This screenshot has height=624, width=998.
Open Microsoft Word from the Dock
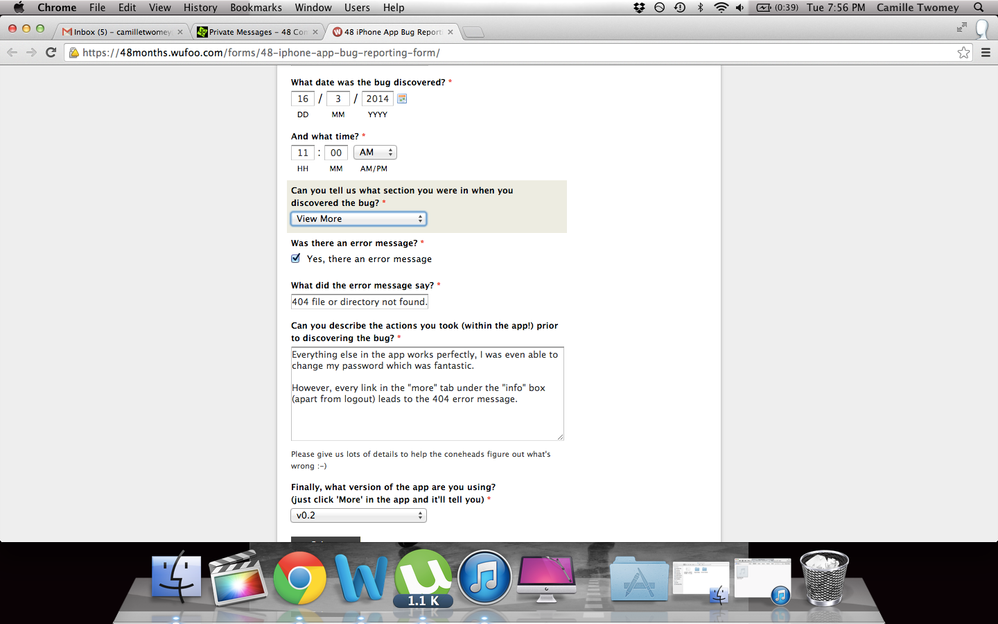click(x=361, y=578)
